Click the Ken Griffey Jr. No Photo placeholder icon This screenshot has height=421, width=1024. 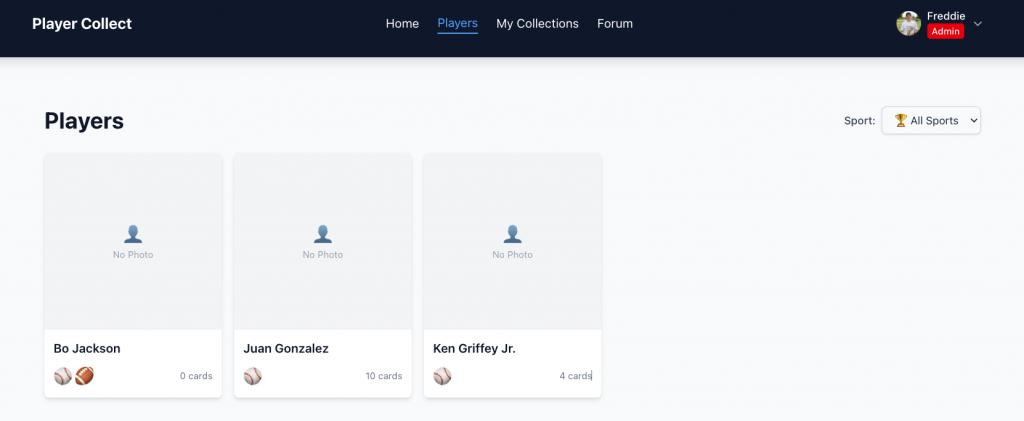tap(512, 234)
